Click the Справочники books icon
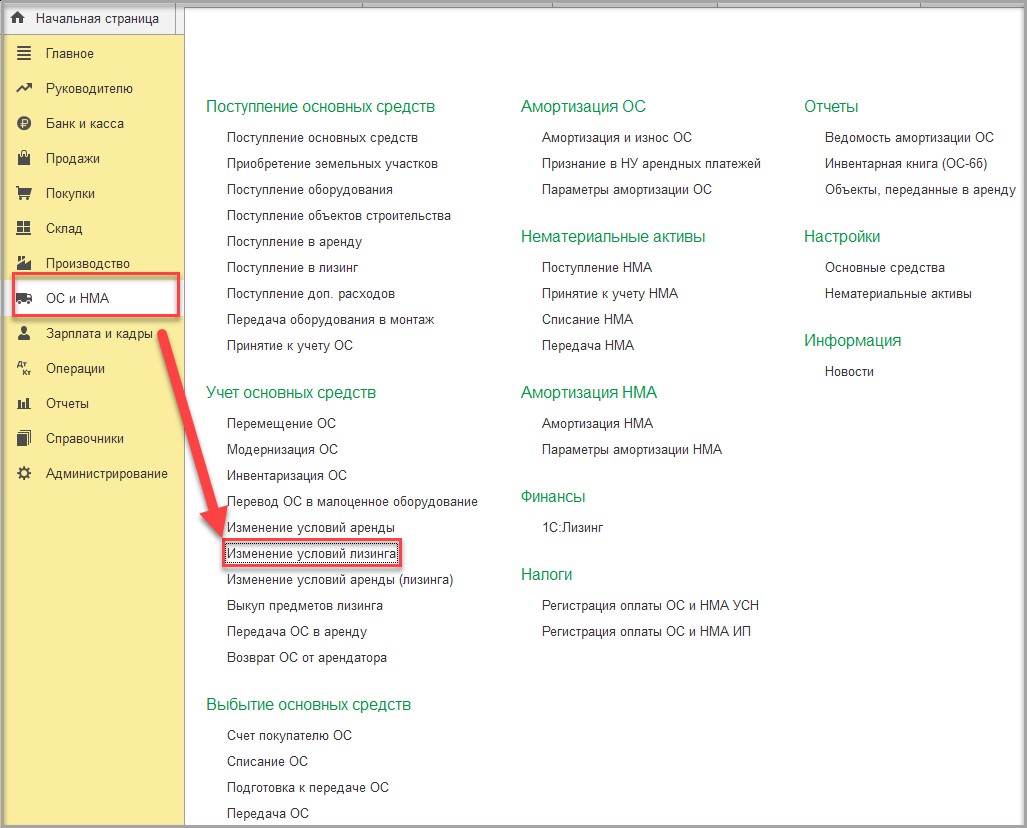This screenshot has height=828, width=1027. click(24, 438)
